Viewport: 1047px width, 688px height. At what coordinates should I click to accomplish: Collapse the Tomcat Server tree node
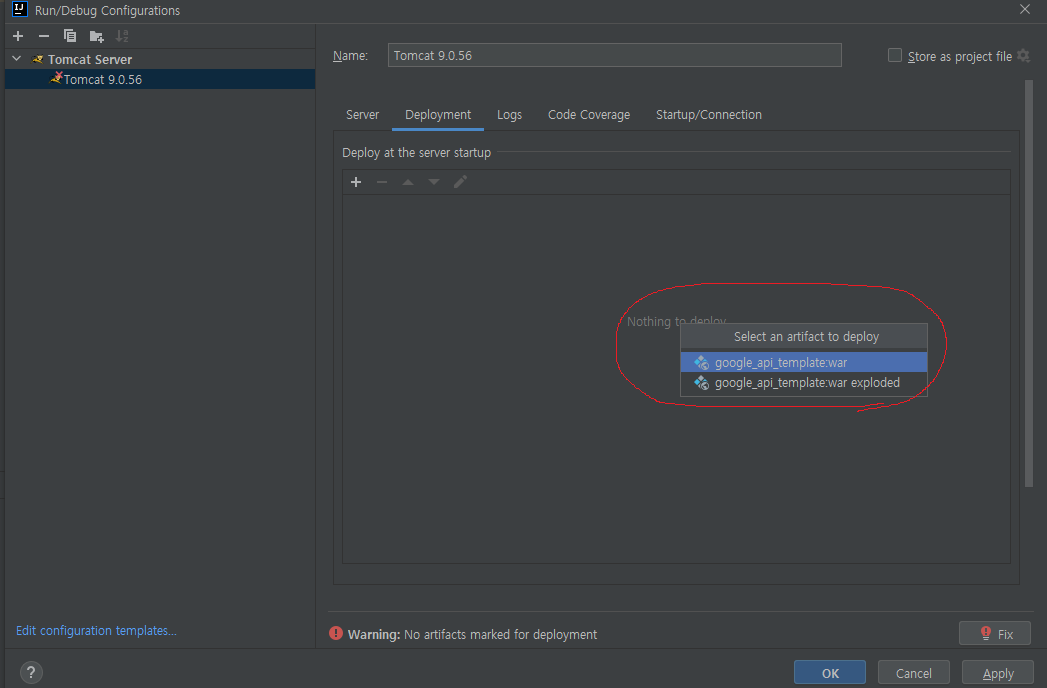17,59
